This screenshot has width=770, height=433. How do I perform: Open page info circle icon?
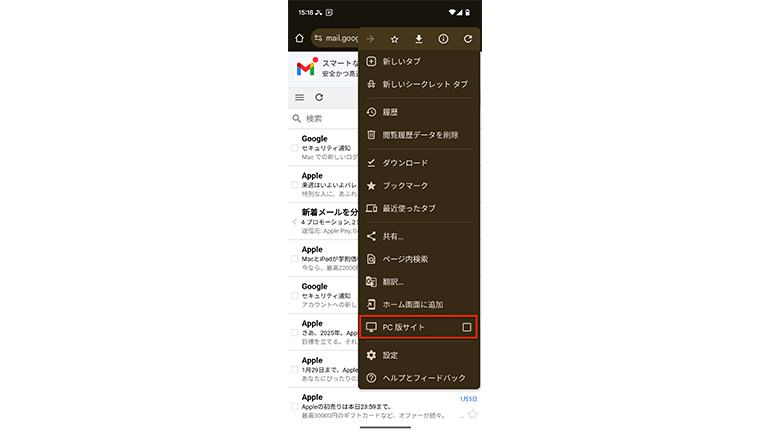click(x=443, y=39)
